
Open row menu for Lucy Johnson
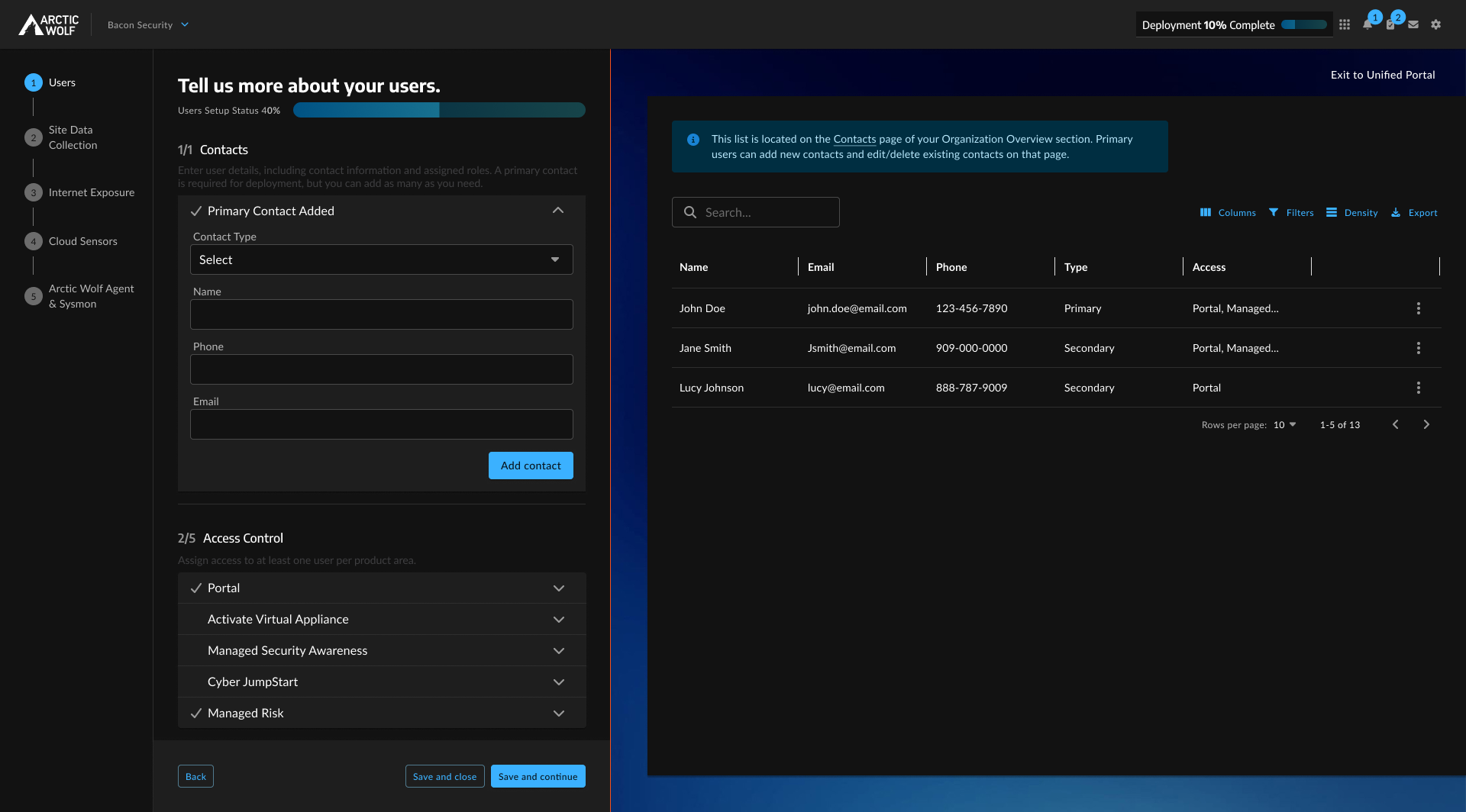click(1419, 388)
